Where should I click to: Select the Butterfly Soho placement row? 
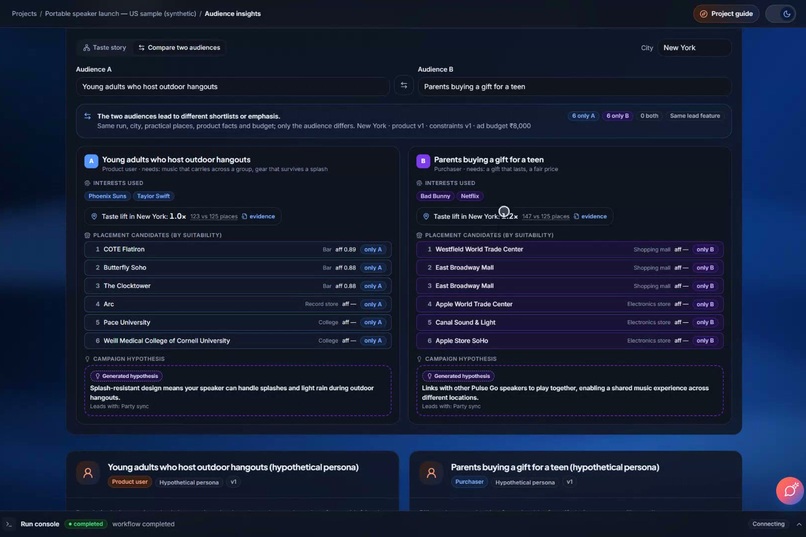[x=238, y=268]
